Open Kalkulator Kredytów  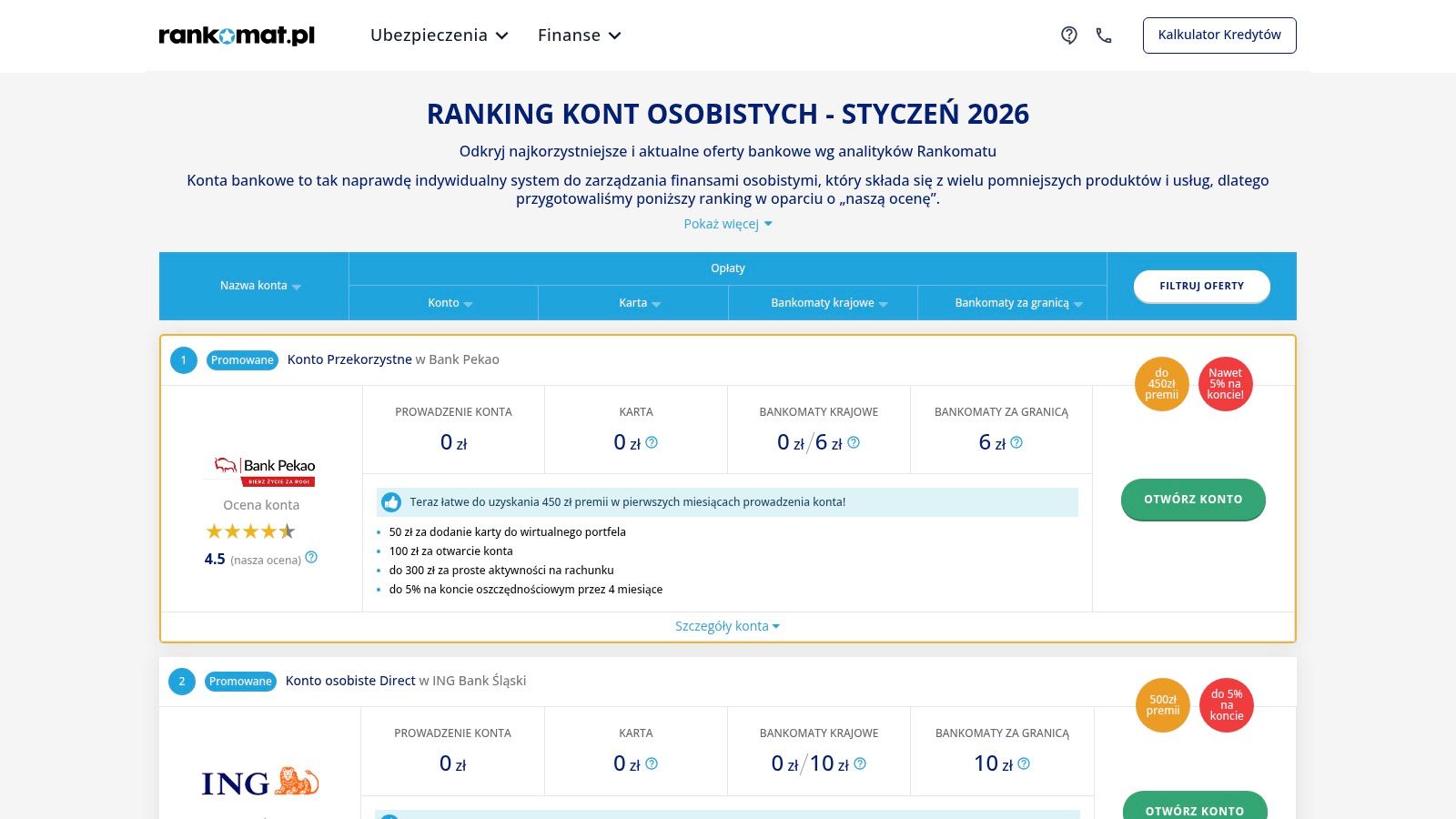1219,35
